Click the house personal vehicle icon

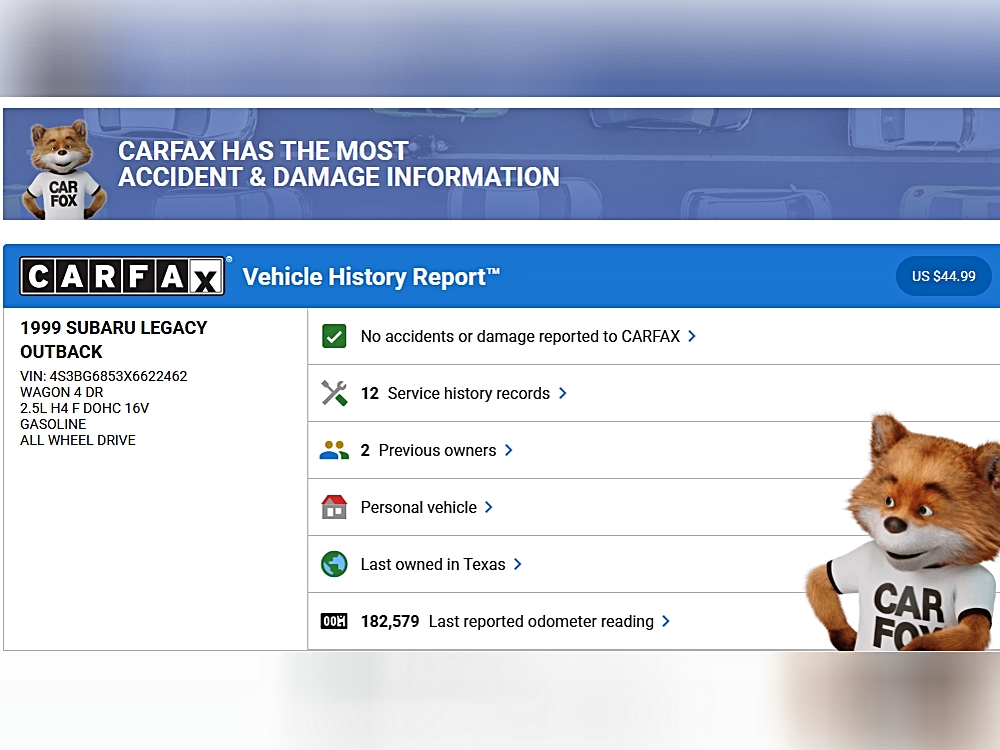(334, 507)
